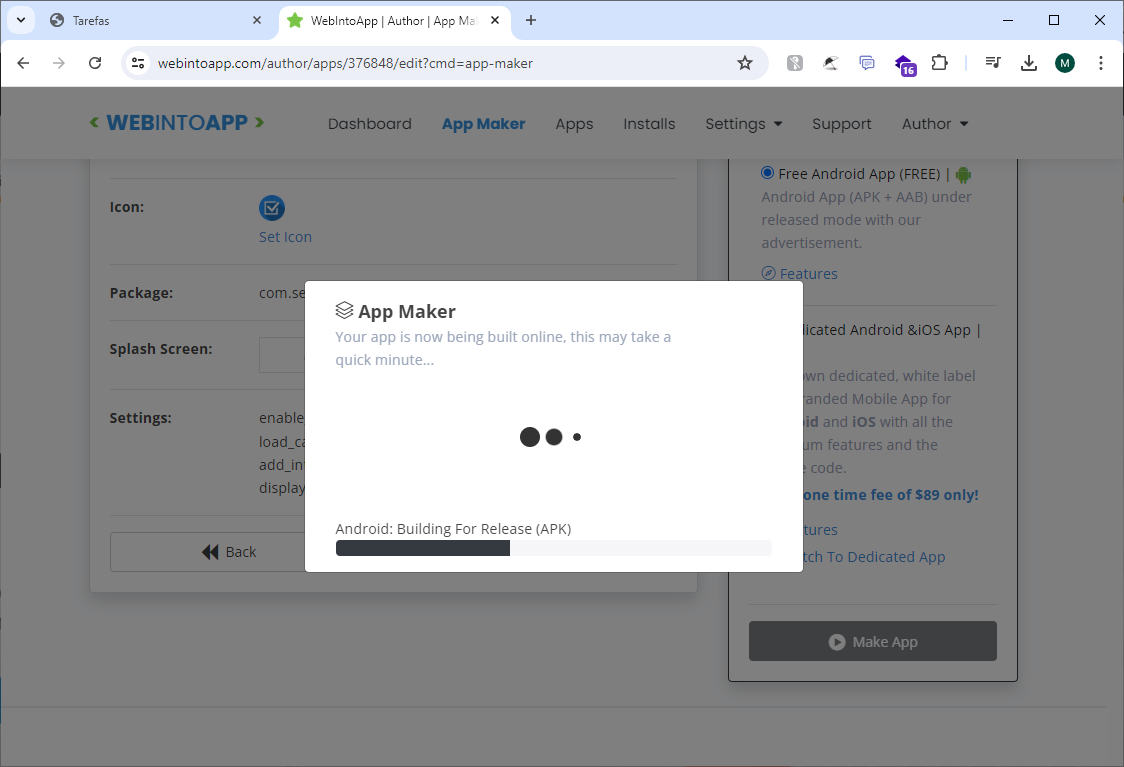Bookmark this page with the star icon
Screen dimensions: 1124x767
click(745, 63)
